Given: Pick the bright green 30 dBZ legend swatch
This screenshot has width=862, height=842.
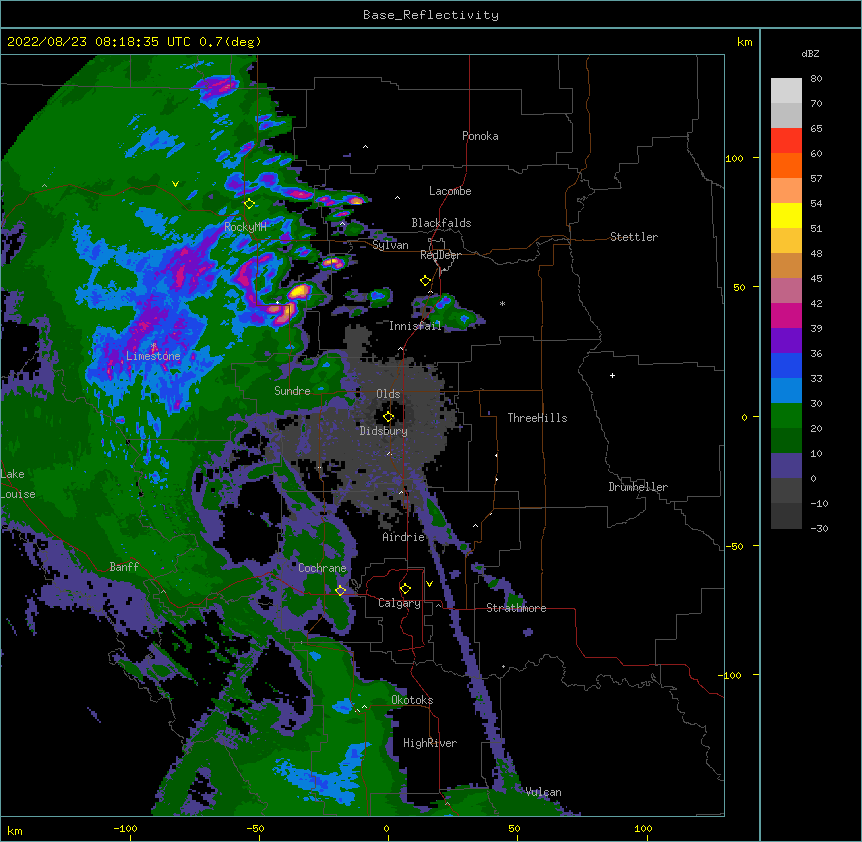Looking at the screenshot, I should click(x=786, y=416).
